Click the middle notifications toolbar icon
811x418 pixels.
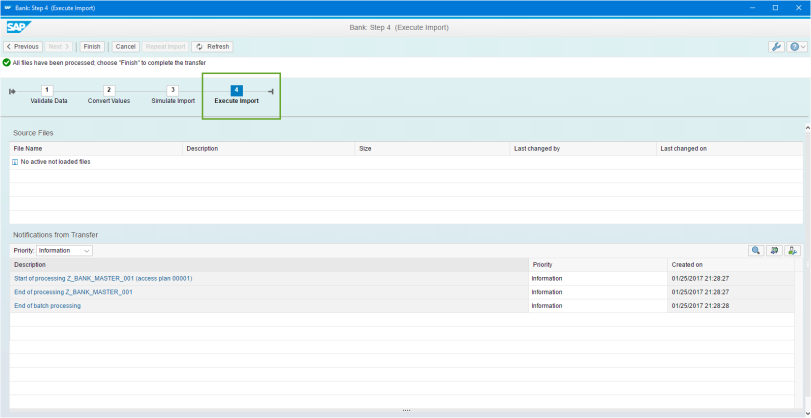click(774, 250)
